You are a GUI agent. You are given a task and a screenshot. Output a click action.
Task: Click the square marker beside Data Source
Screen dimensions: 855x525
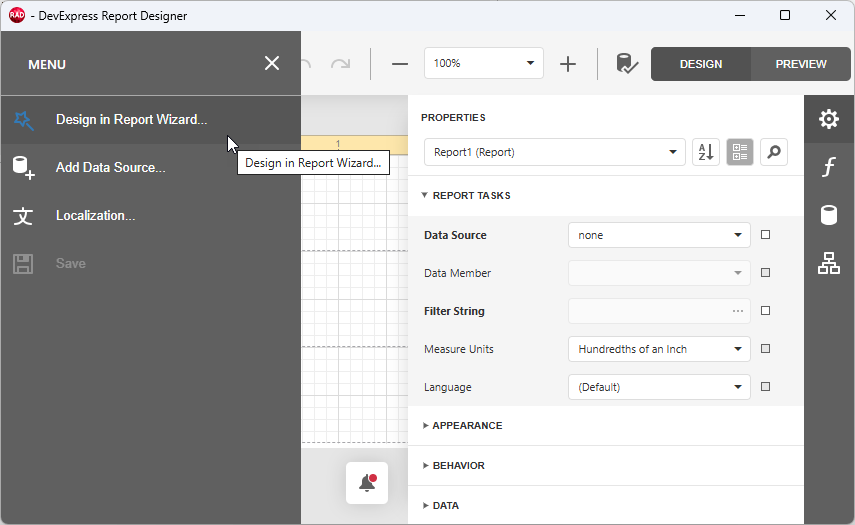coord(766,235)
